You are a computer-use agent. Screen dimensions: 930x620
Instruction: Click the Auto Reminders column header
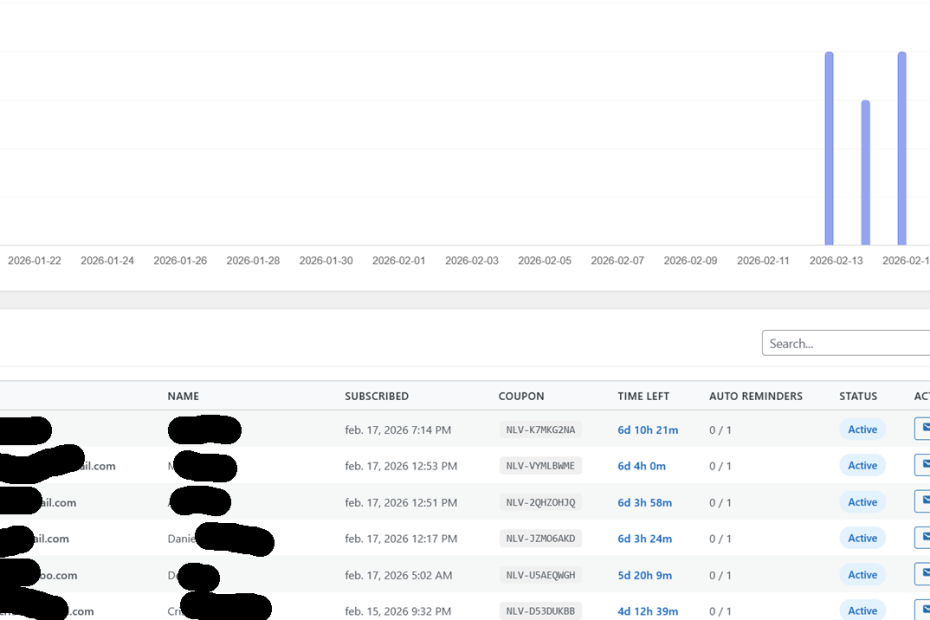(755, 396)
